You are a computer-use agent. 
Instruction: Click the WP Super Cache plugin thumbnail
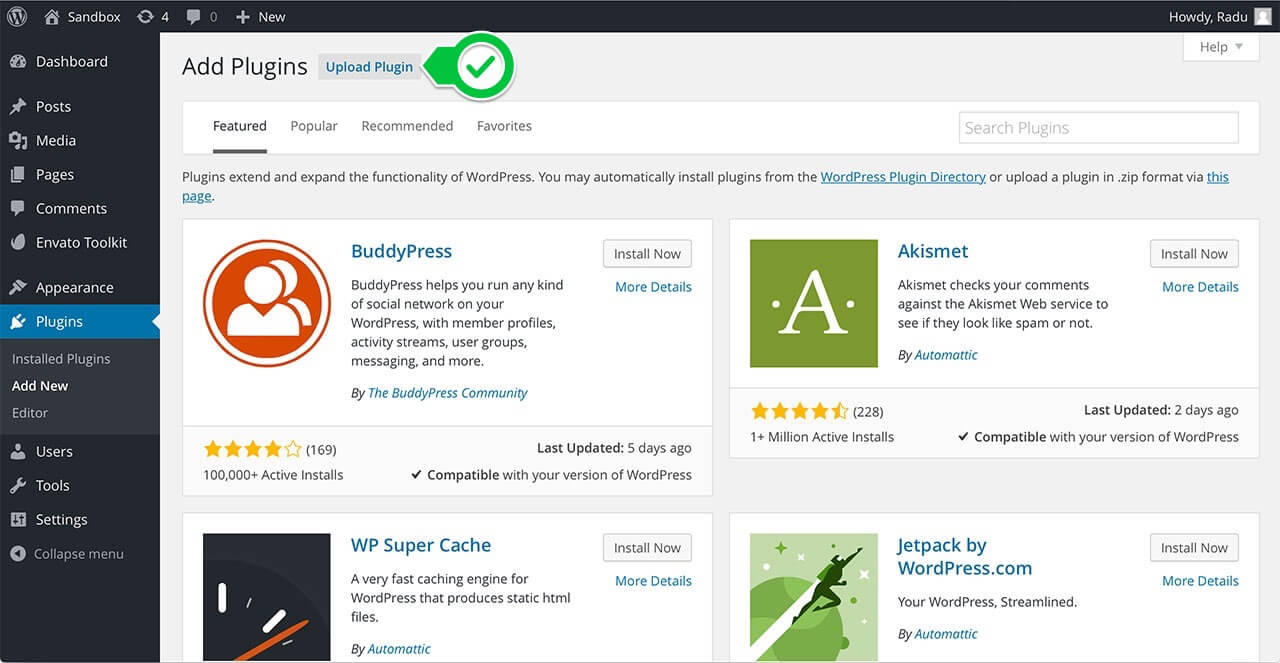click(x=267, y=597)
